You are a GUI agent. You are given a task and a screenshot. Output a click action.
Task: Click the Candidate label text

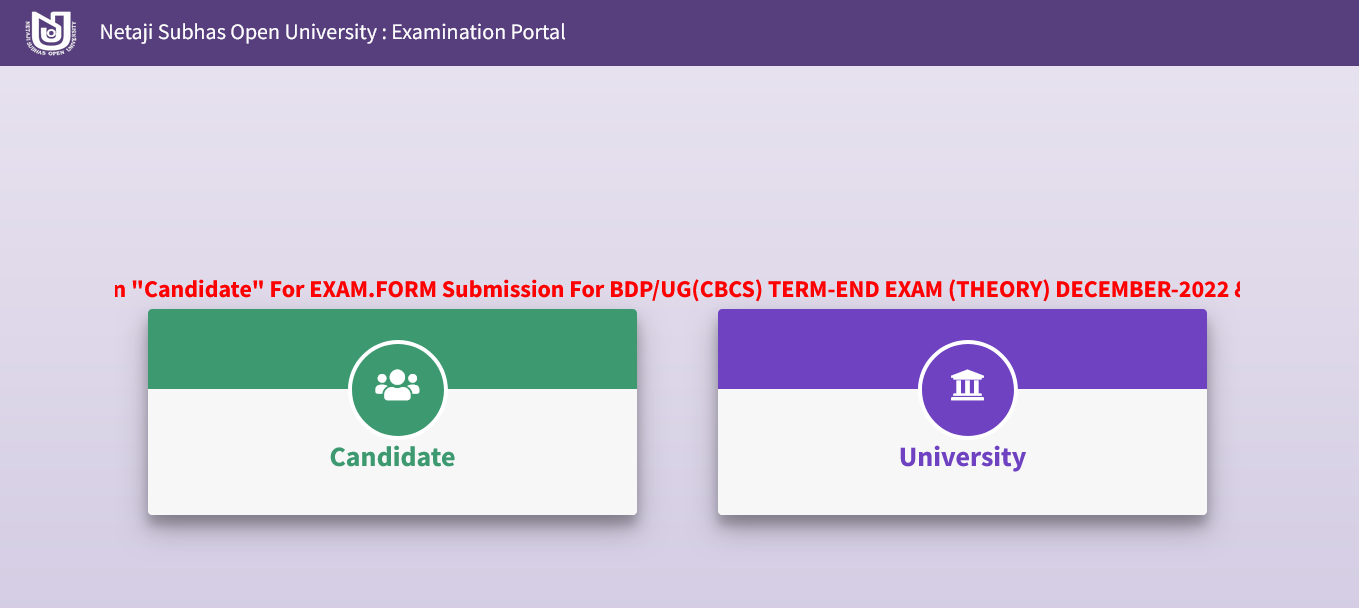[x=392, y=458]
